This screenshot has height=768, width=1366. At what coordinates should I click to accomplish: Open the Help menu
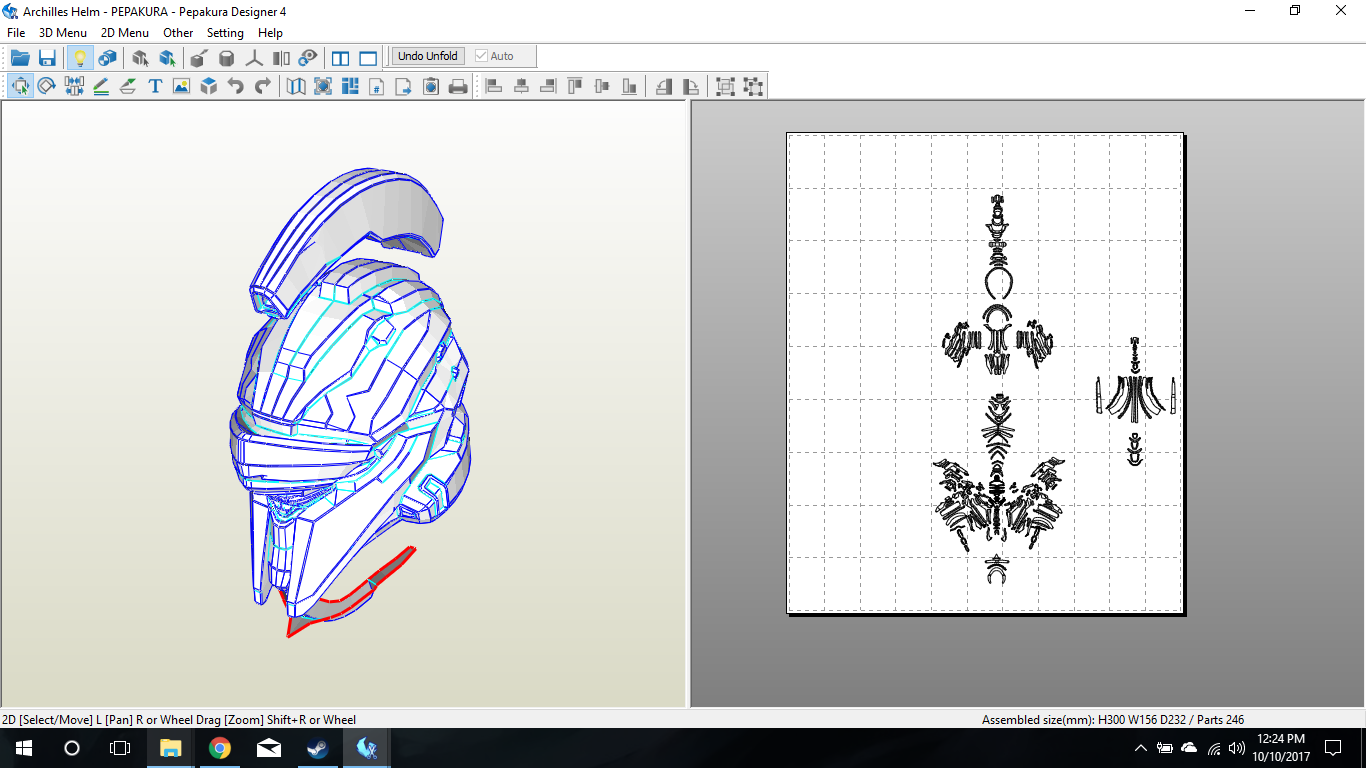click(x=270, y=33)
